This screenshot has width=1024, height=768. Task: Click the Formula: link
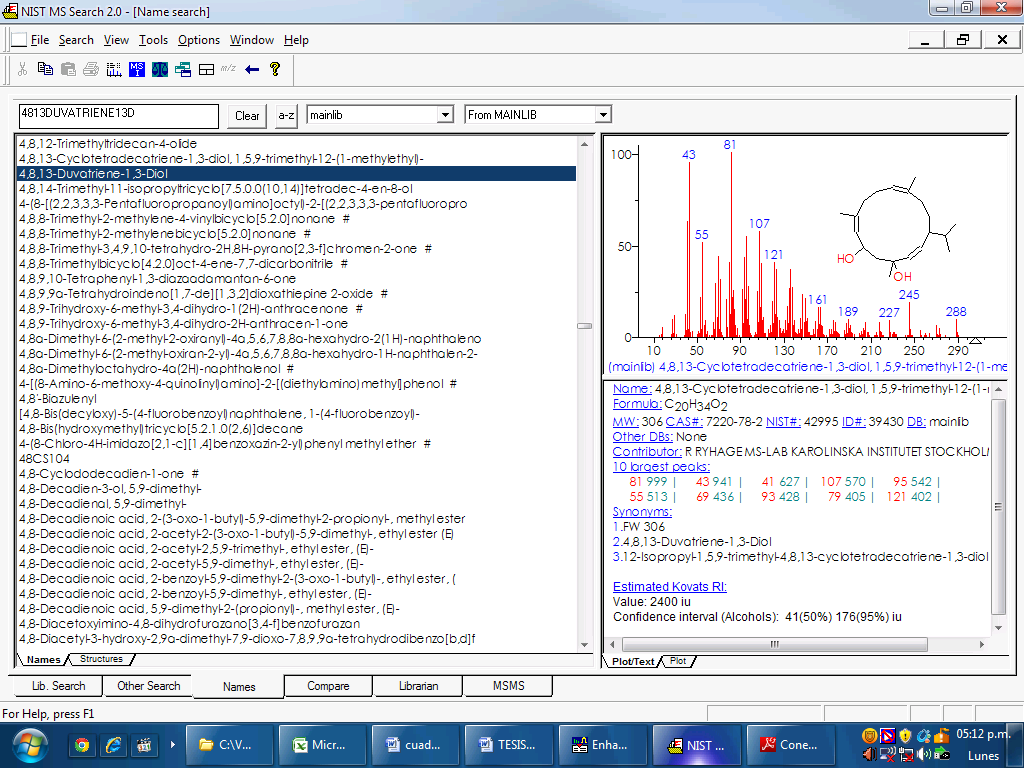(637, 404)
